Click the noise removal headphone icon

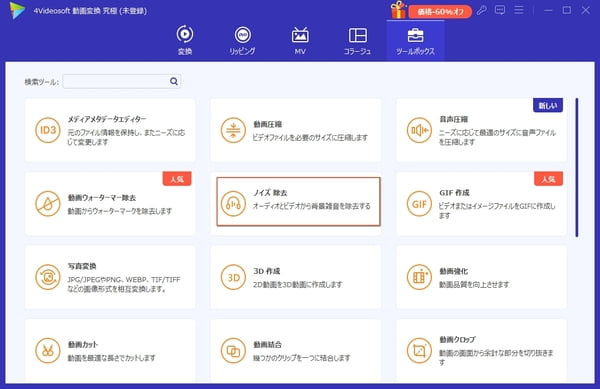(233, 203)
